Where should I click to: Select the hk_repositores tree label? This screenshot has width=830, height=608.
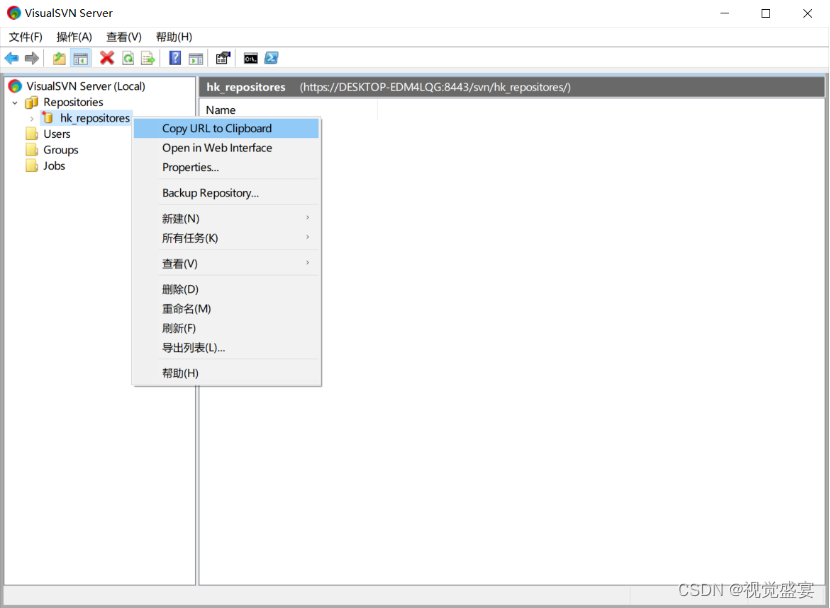click(x=95, y=118)
